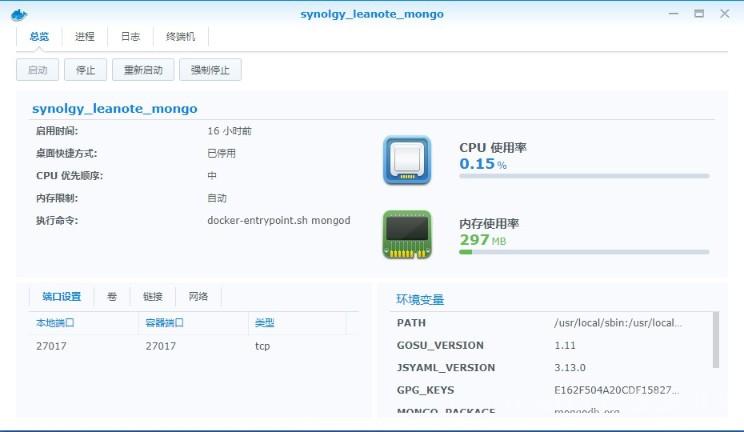Open the 终端机 tab
744x432 pixels.
point(180,37)
